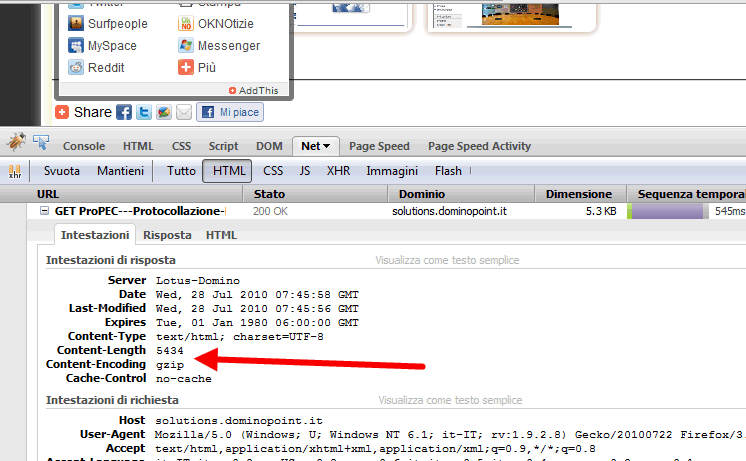The image size is (746, 461).
Task: Click the Dimensione column header
Action: pyautogui.click(x=580, y=194)
